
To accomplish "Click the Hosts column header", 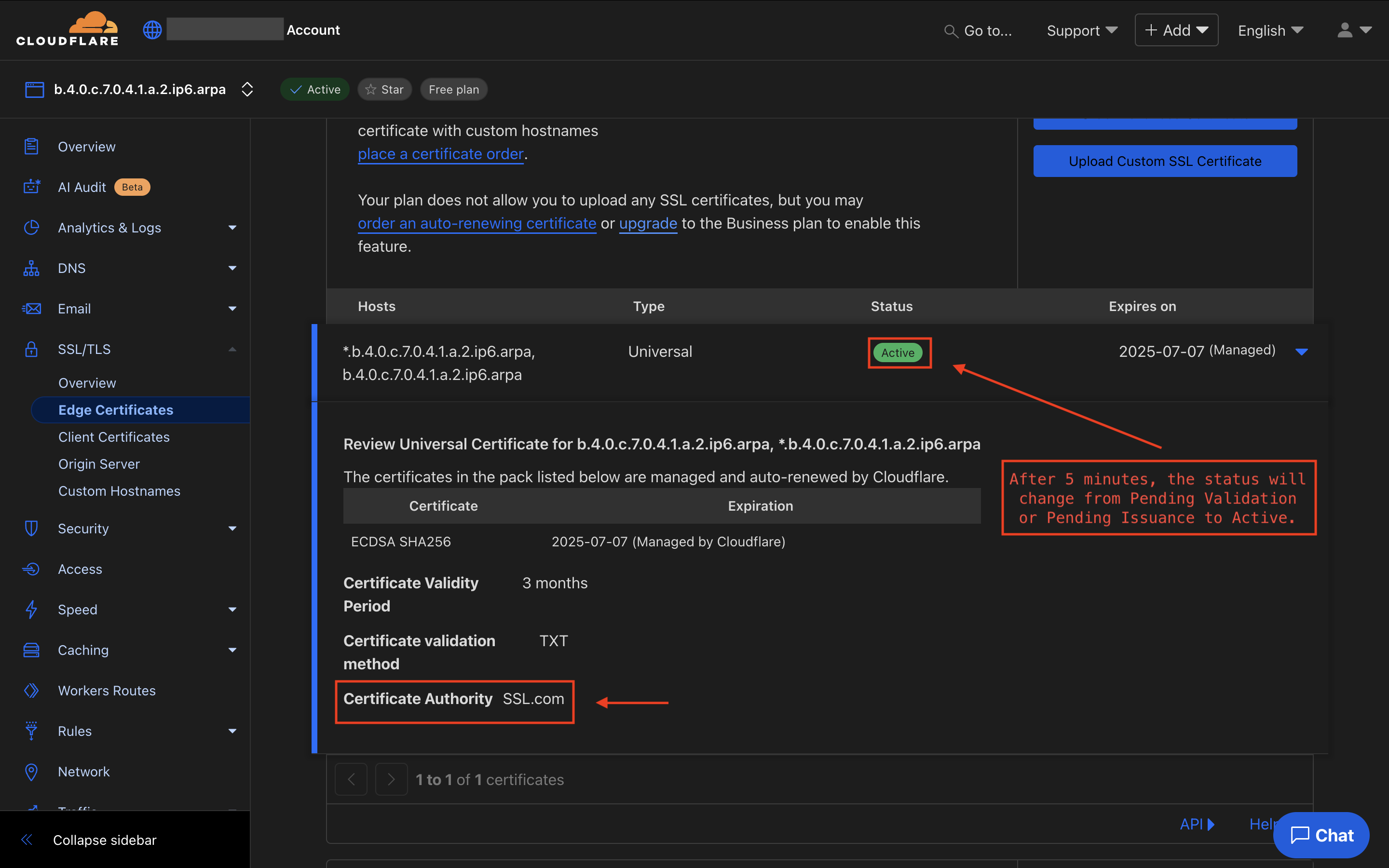I will pyautogui.click(x=377, y=307).
